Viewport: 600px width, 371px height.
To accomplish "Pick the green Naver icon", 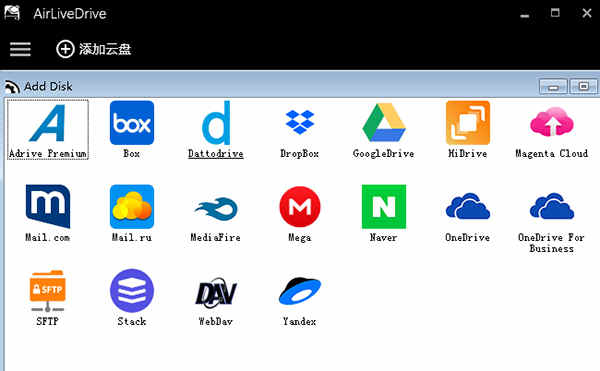I will [x=383, y=207].
